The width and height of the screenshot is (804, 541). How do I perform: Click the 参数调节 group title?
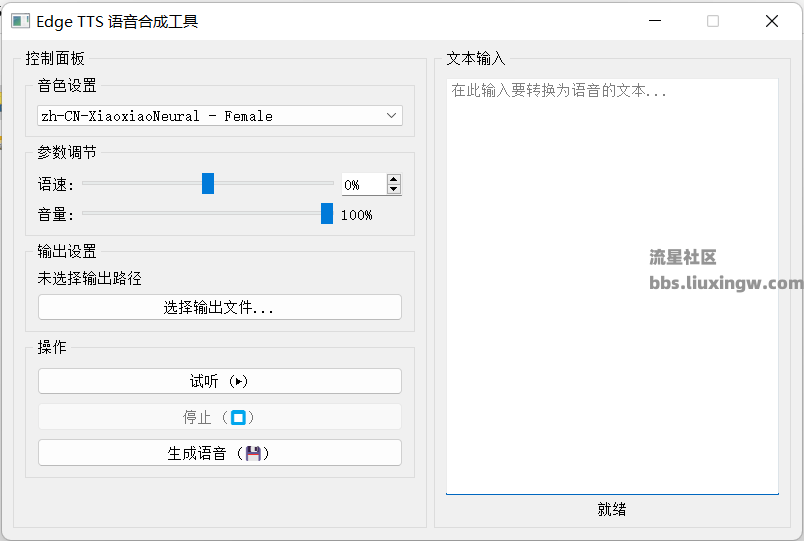pos(67,152)
